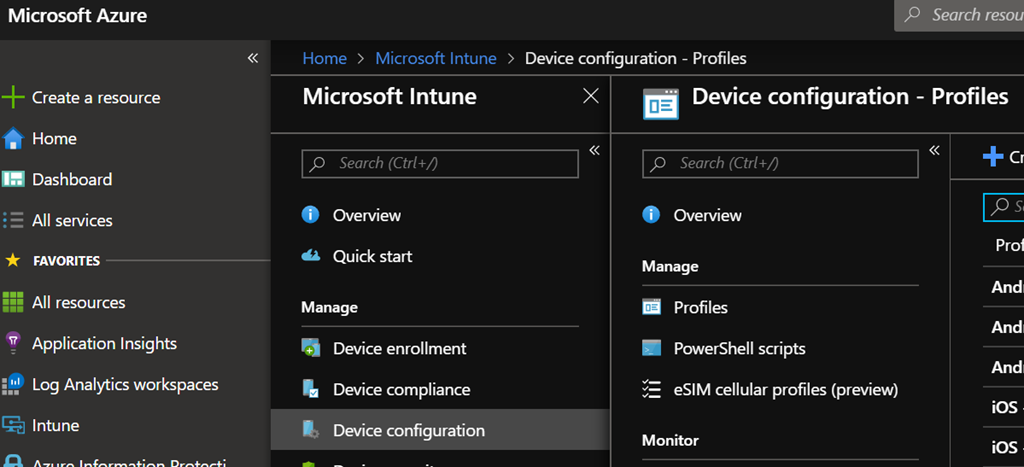The width and height of the screenshot is (1024, 467).
Task: Collapse the Microsoft Intune blade menu
Action: tap(594, 150)
